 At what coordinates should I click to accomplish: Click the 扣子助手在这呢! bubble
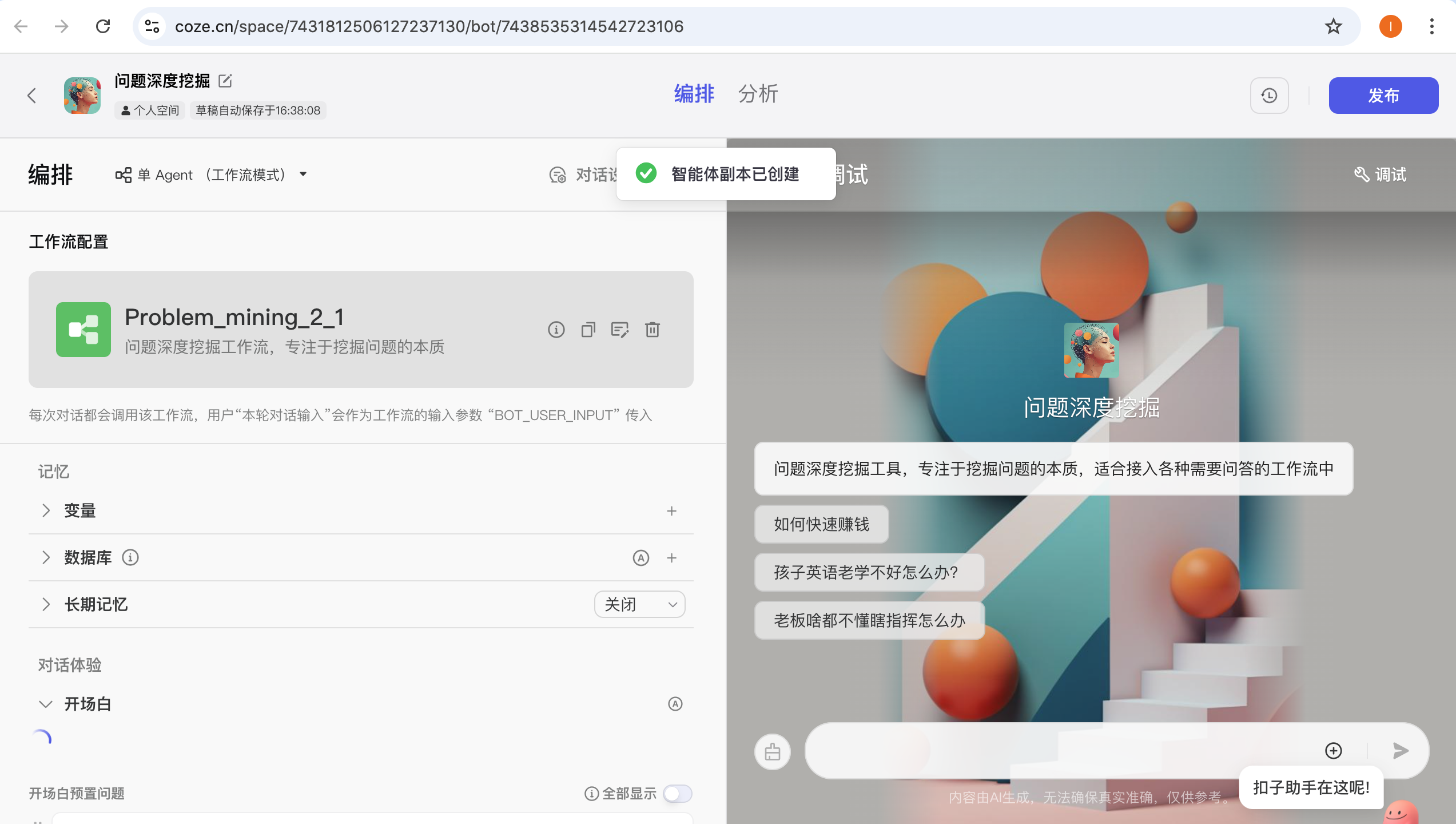click(x=1311, y=787)
